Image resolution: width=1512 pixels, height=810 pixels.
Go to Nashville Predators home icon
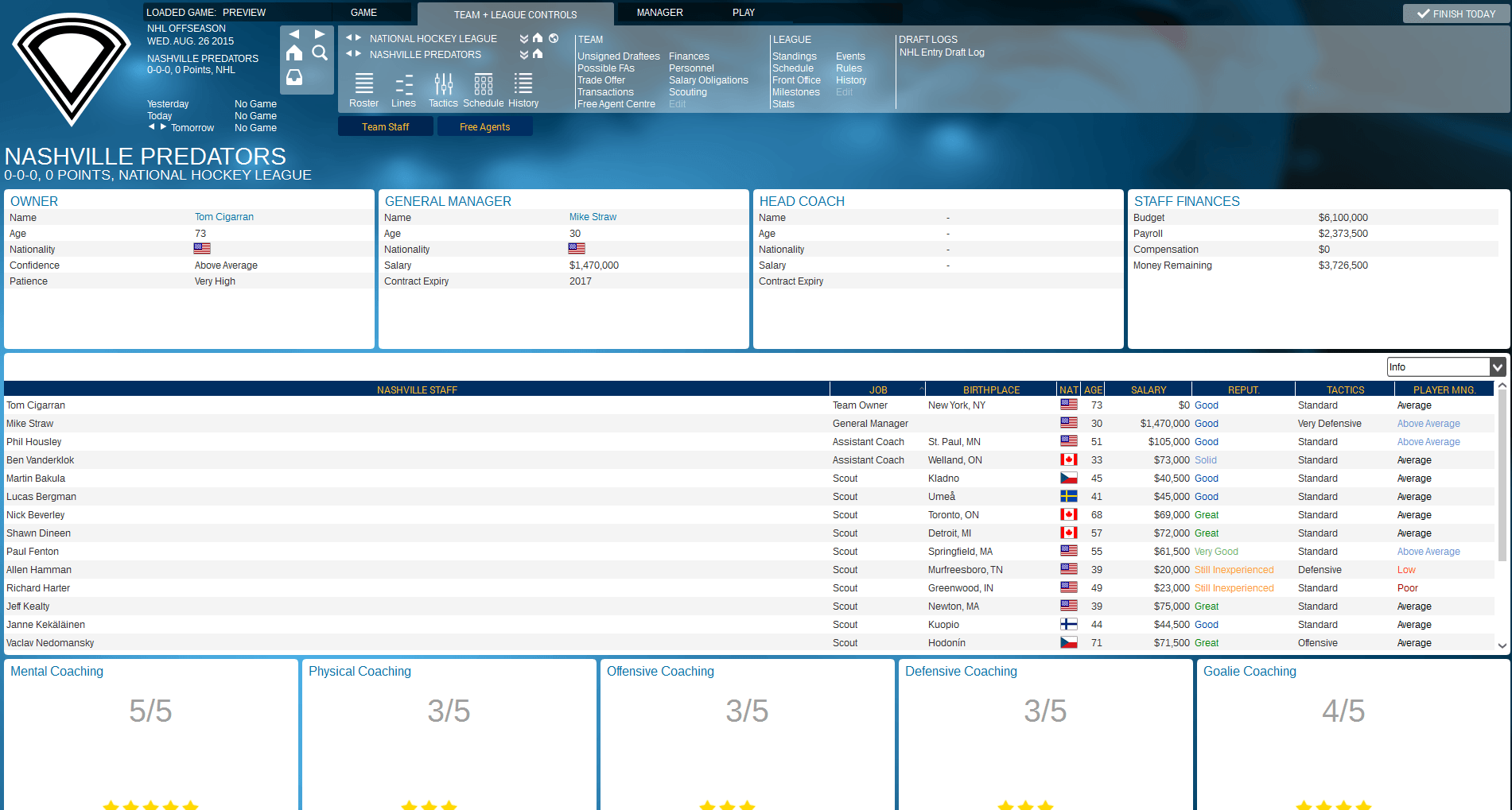pyautogui.click(x=538, y=54)
